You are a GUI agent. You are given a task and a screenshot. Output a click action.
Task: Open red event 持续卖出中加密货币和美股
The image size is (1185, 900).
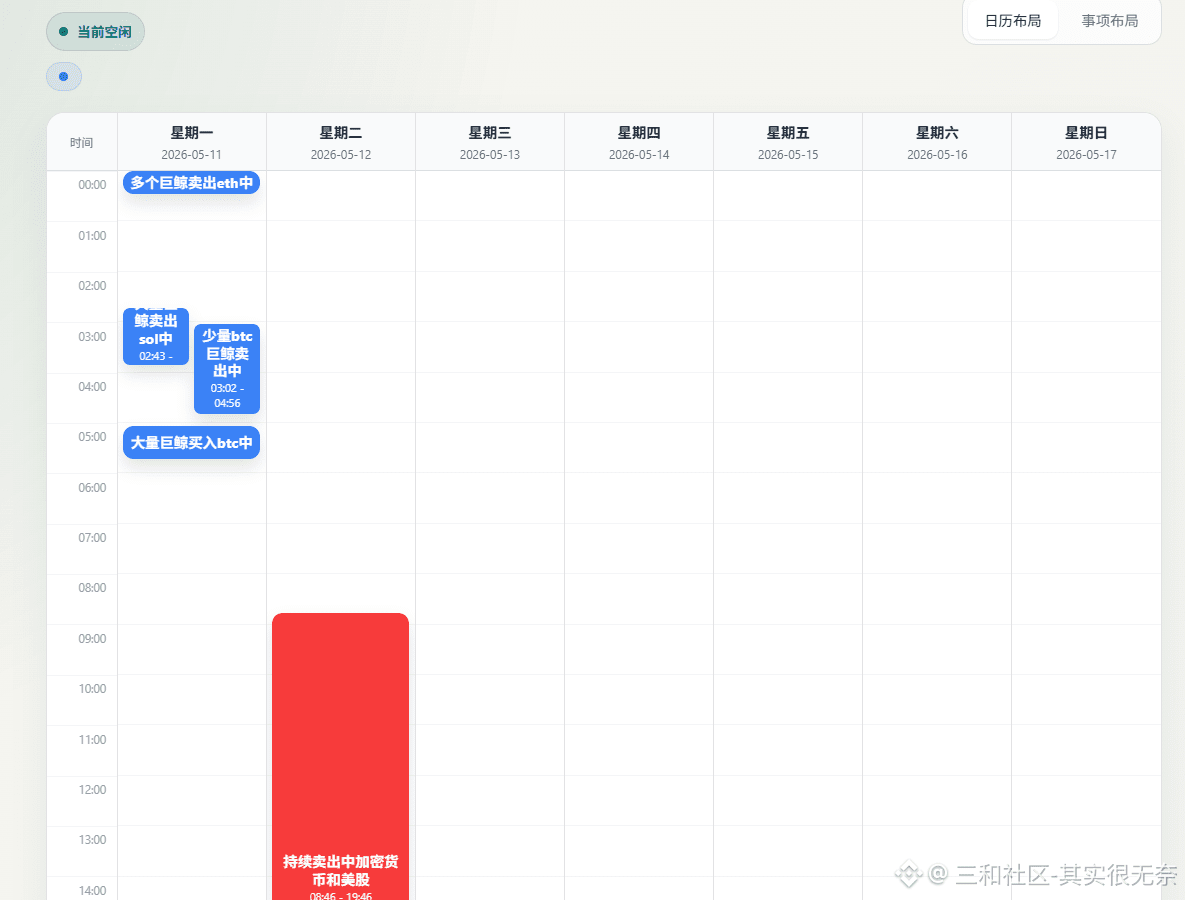click(340, 756)
